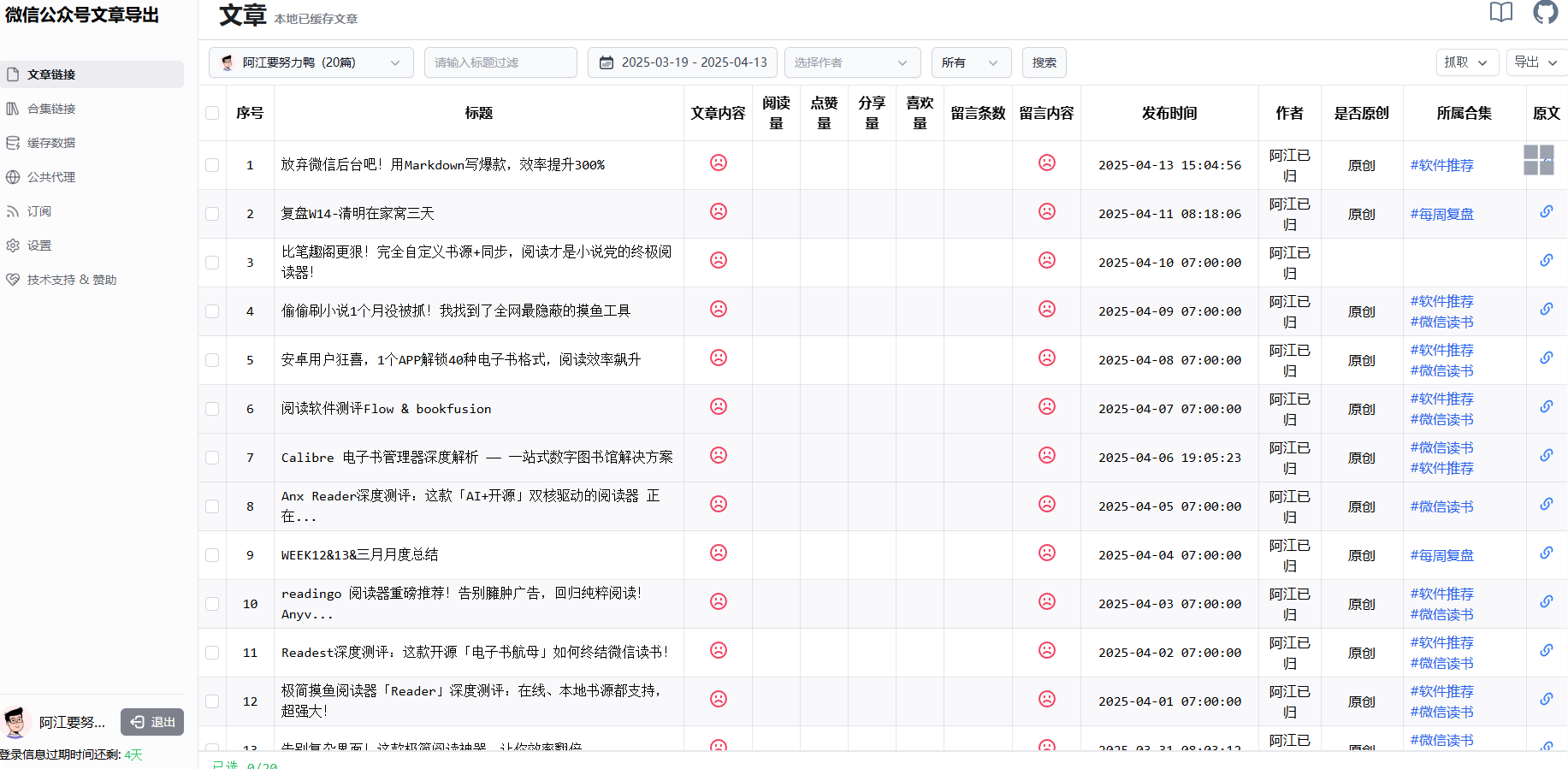The height and width of the screenshot is (769, 1568).
Task: Open the original link of article 3
Action: pos(1547,260)
